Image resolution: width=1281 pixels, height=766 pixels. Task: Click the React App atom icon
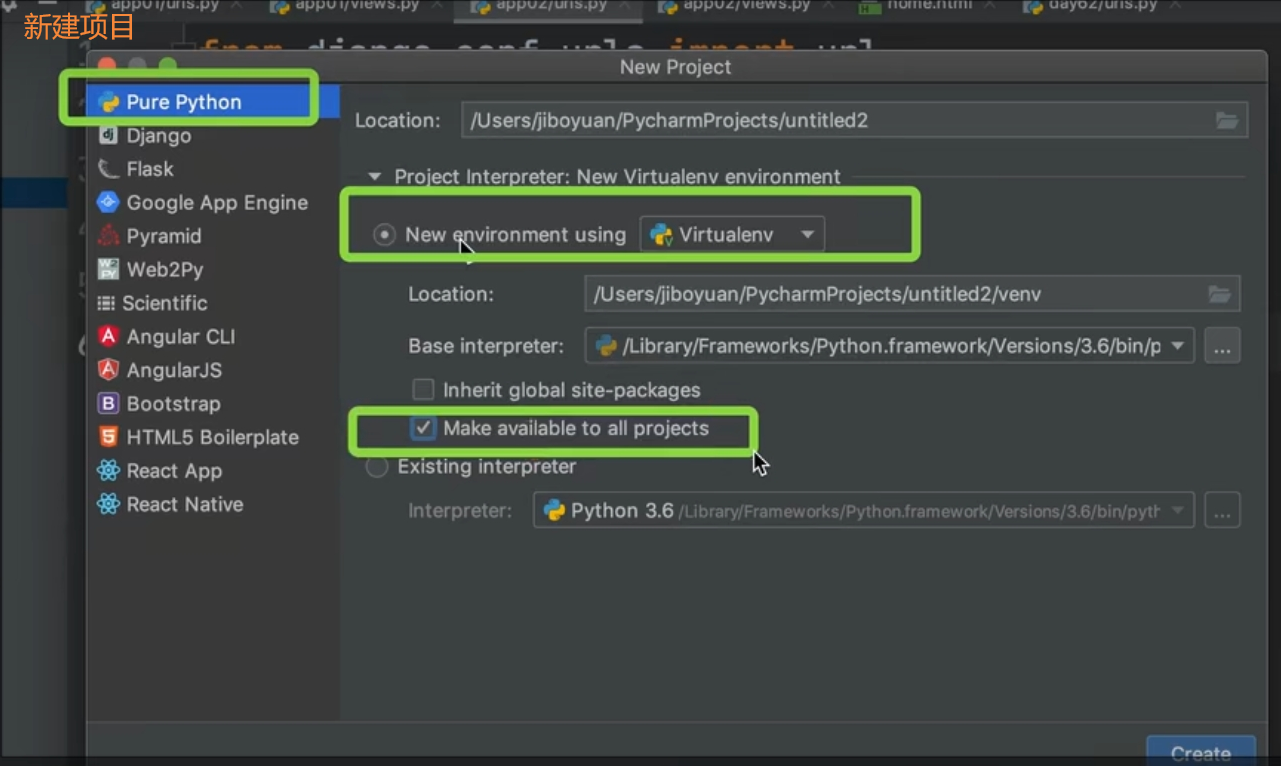pos(108,471)
